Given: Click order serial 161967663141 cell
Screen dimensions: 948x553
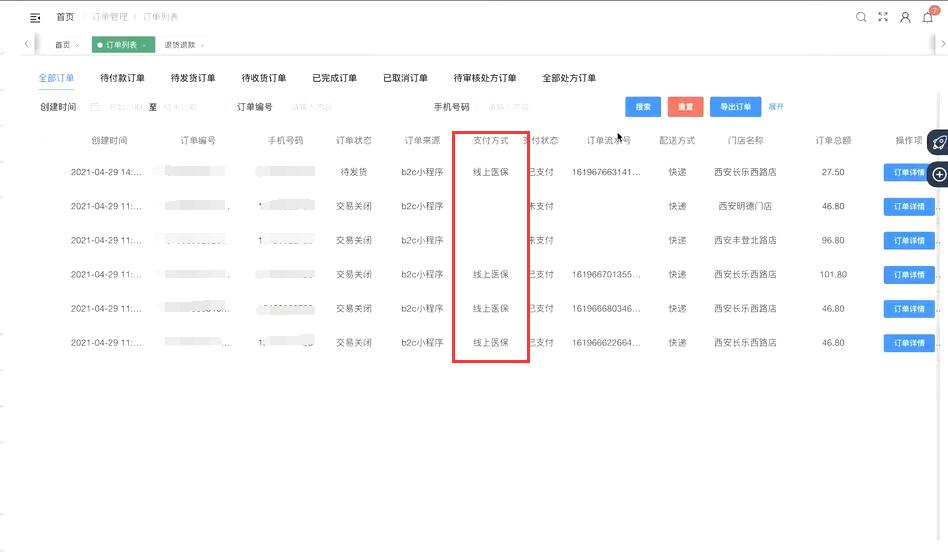Looking at the screenshot, I should [x=606, y=172].
